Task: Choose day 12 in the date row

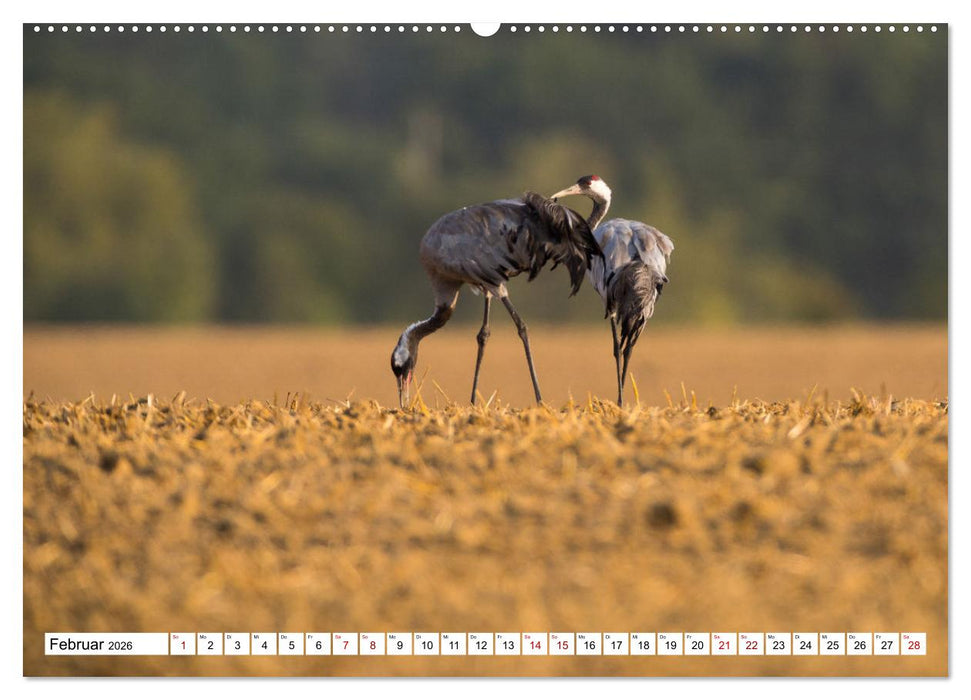Action: pos(480,645)
